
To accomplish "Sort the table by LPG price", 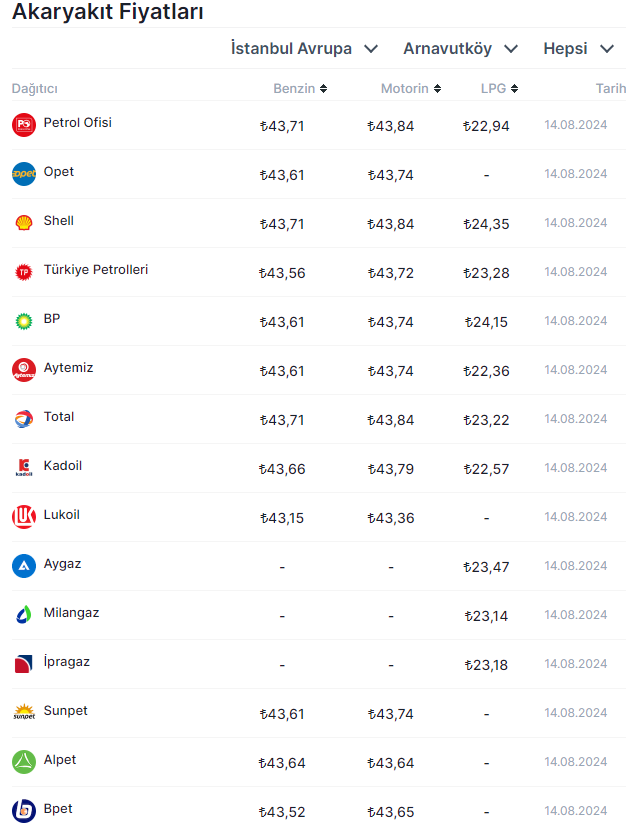I will click(499, 89).
